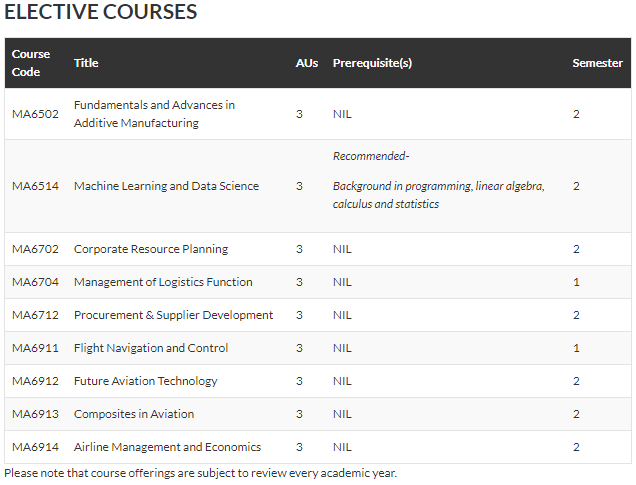Screen dimensions: 636x485
Task: Click the Course Code column header
Action: pos(31,63)
